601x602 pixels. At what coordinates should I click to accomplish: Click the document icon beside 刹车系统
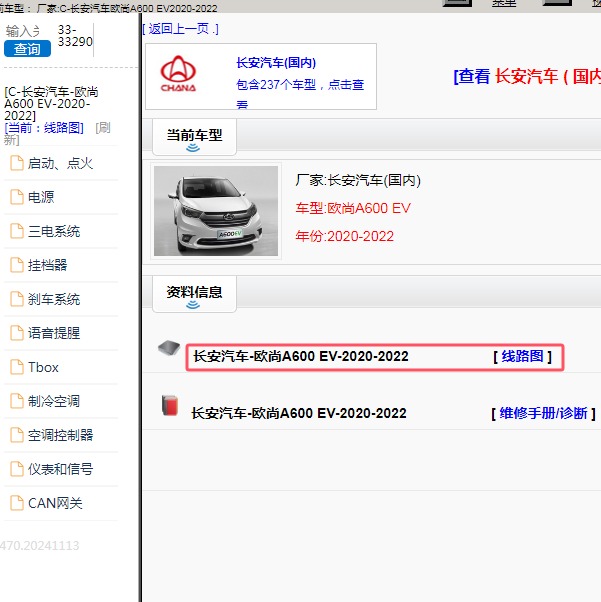17,299
